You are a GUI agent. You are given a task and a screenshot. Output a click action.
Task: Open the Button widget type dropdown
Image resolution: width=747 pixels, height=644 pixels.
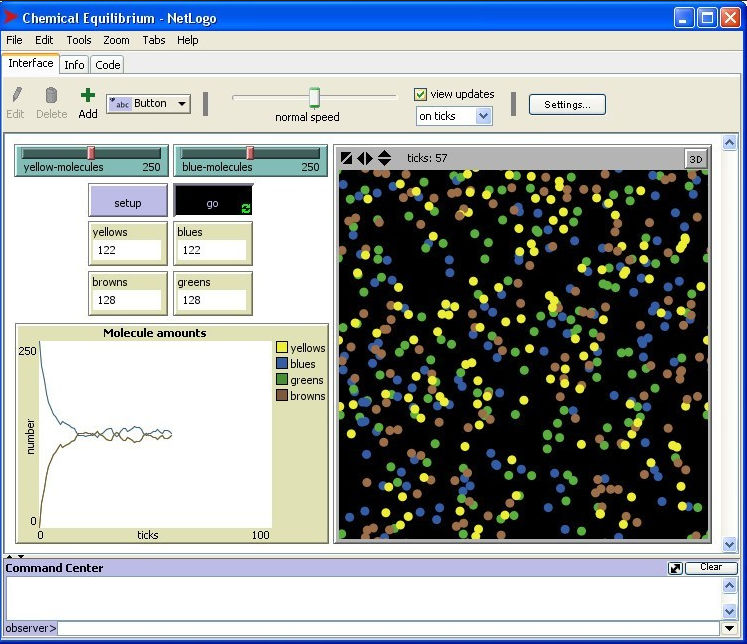pos(148,103)
